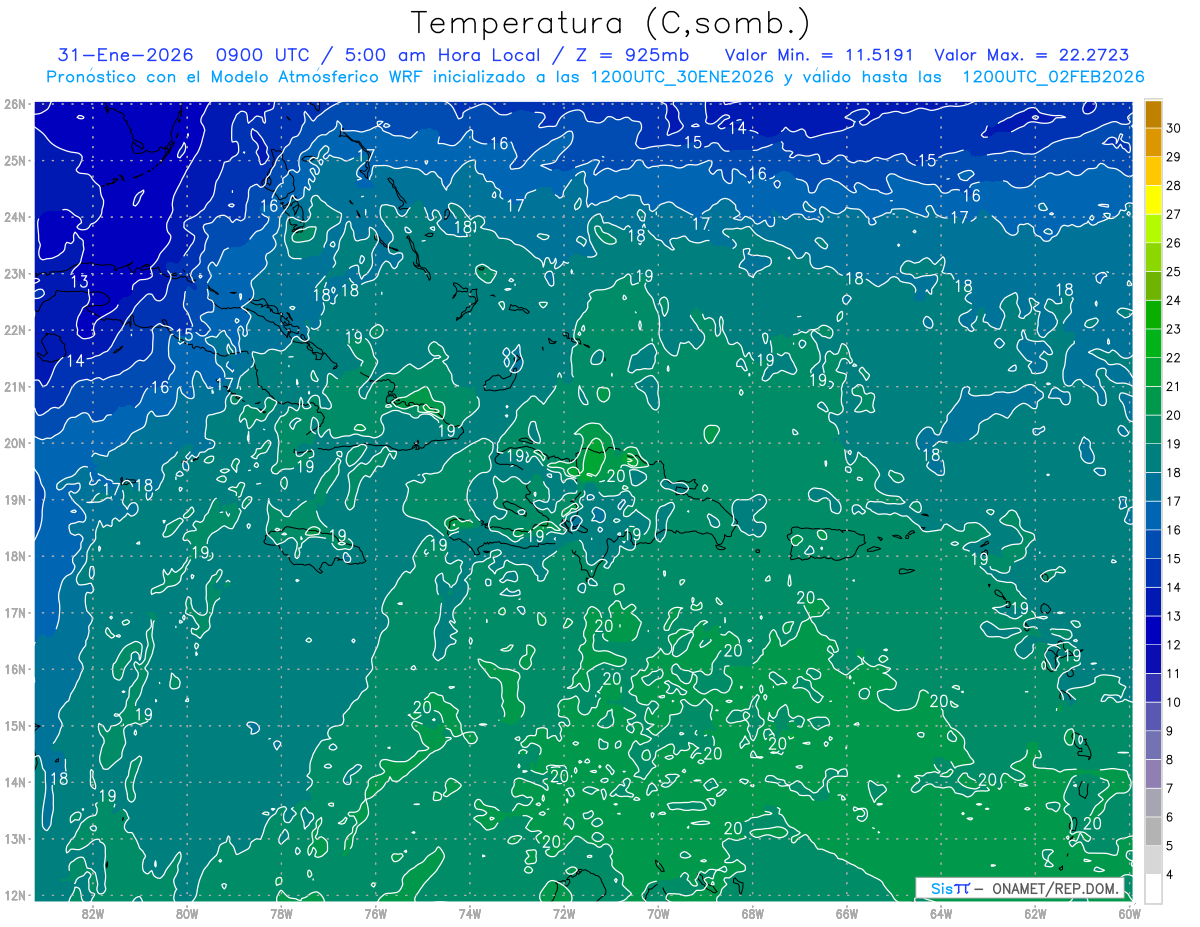This screenshot has height=927, width=1200.
Task: Click the '23N' latitude axis label
Action: coord(15,273)
